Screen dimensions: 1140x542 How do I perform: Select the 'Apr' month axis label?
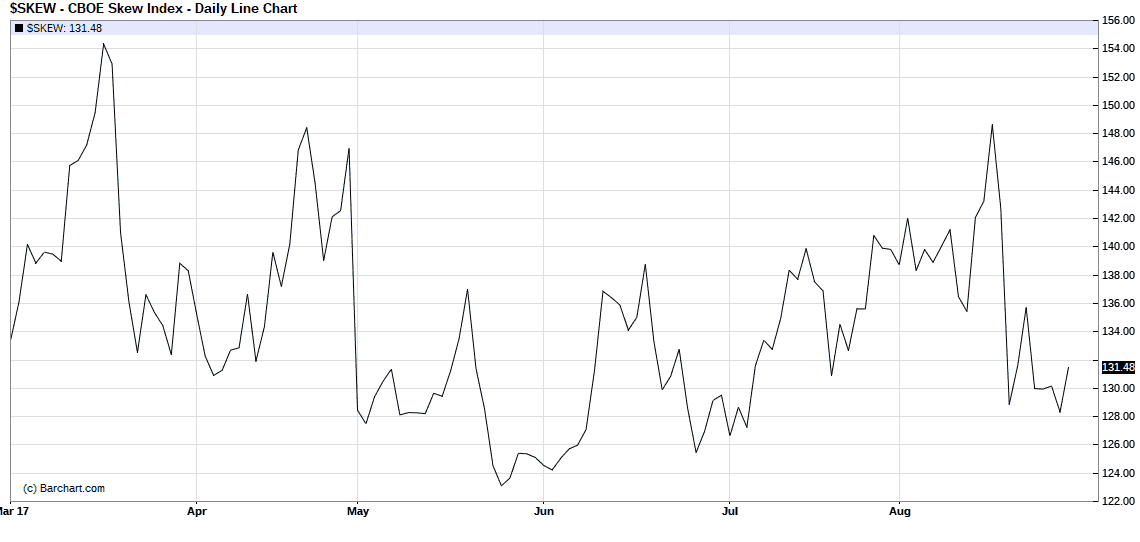coord(196,511)
